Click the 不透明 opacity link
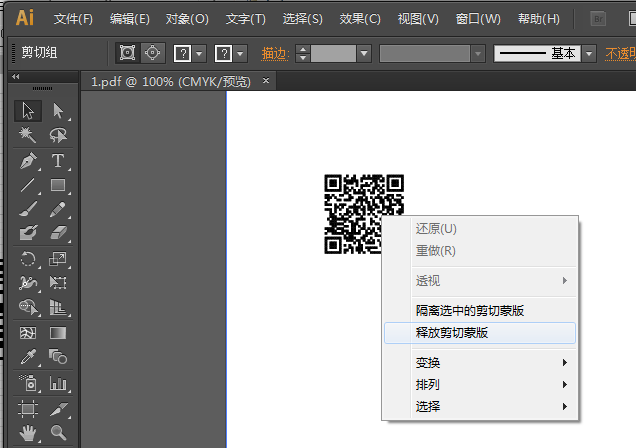This screenshot has width=636, height=448. [620, 54]
